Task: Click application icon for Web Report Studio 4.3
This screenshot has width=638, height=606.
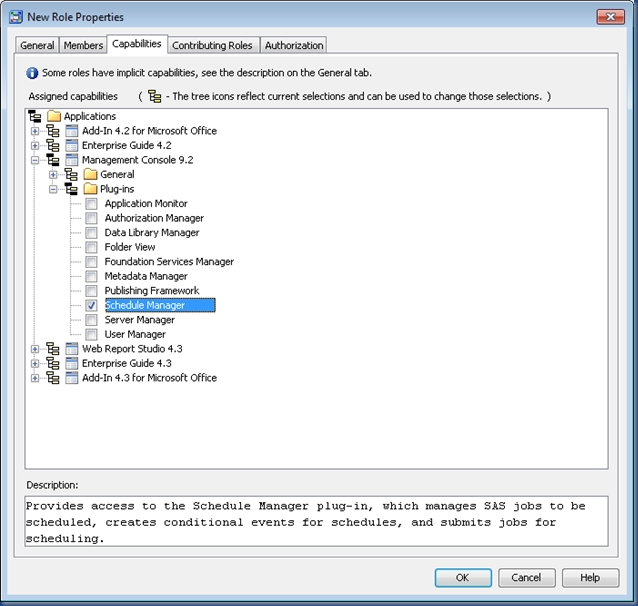Action: tap(72, 349)
